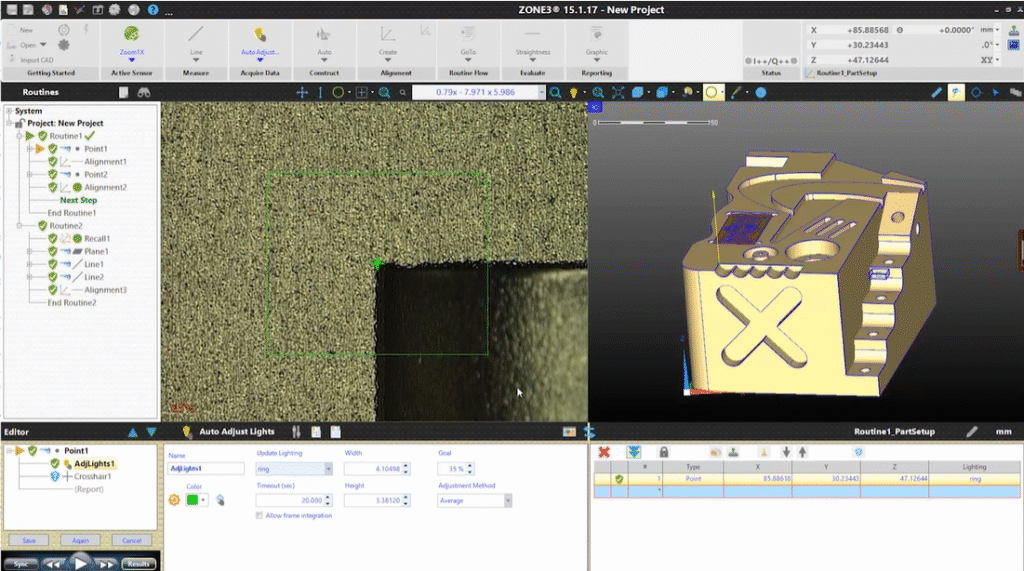Screen dimensions: 1024x571
Task: Click the Line measure tool icon
Action: coord(196,35)
